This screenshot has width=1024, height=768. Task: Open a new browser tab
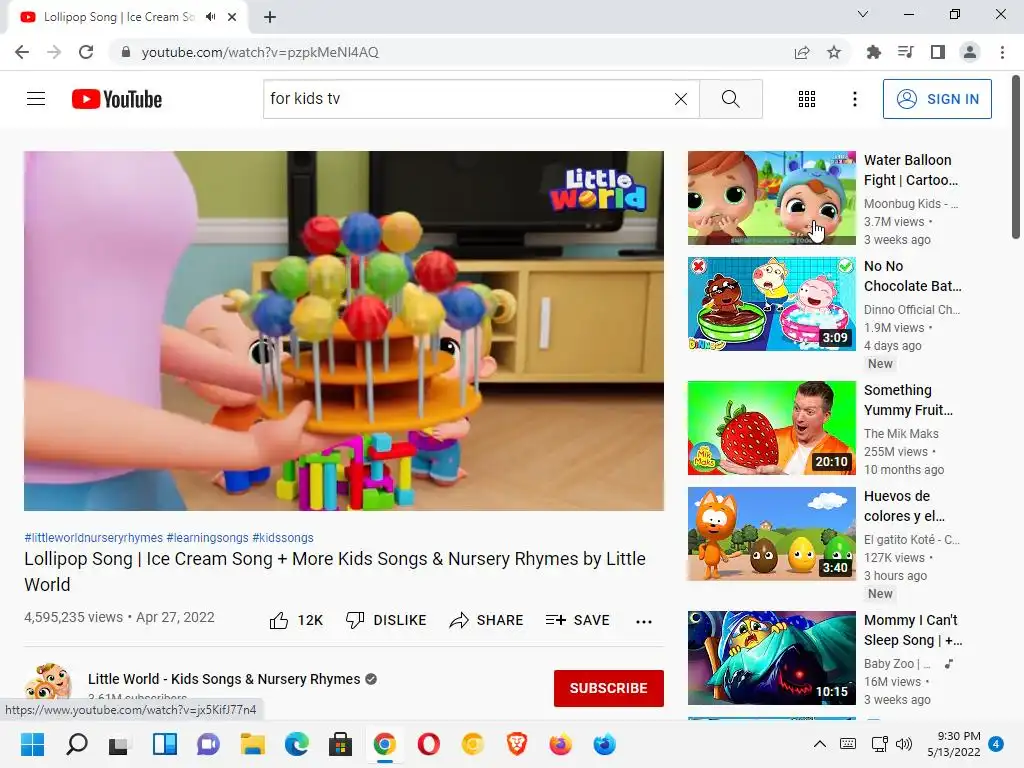point(270,17)
